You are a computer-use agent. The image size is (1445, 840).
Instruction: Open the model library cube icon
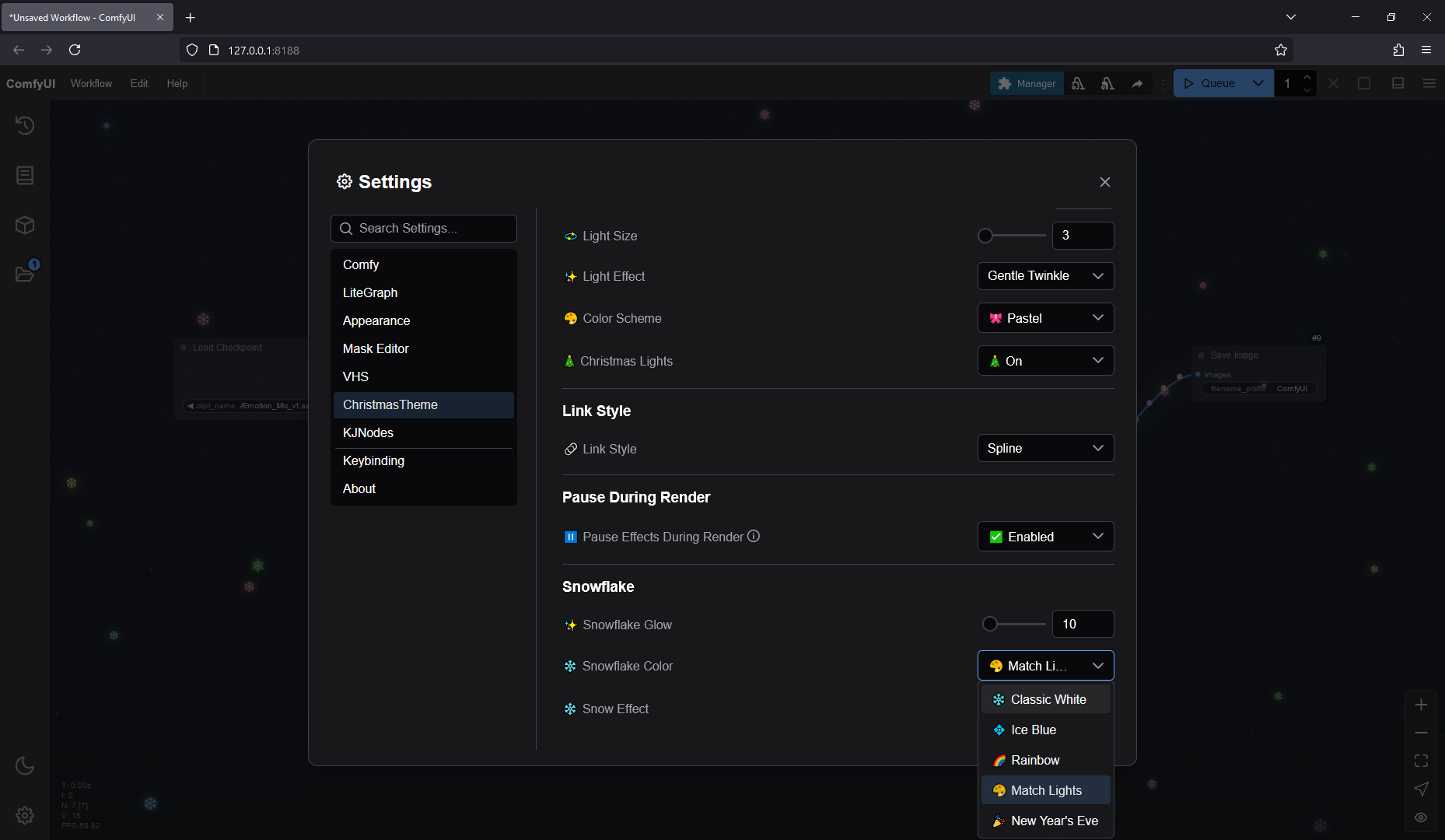(x=25, y=225)
